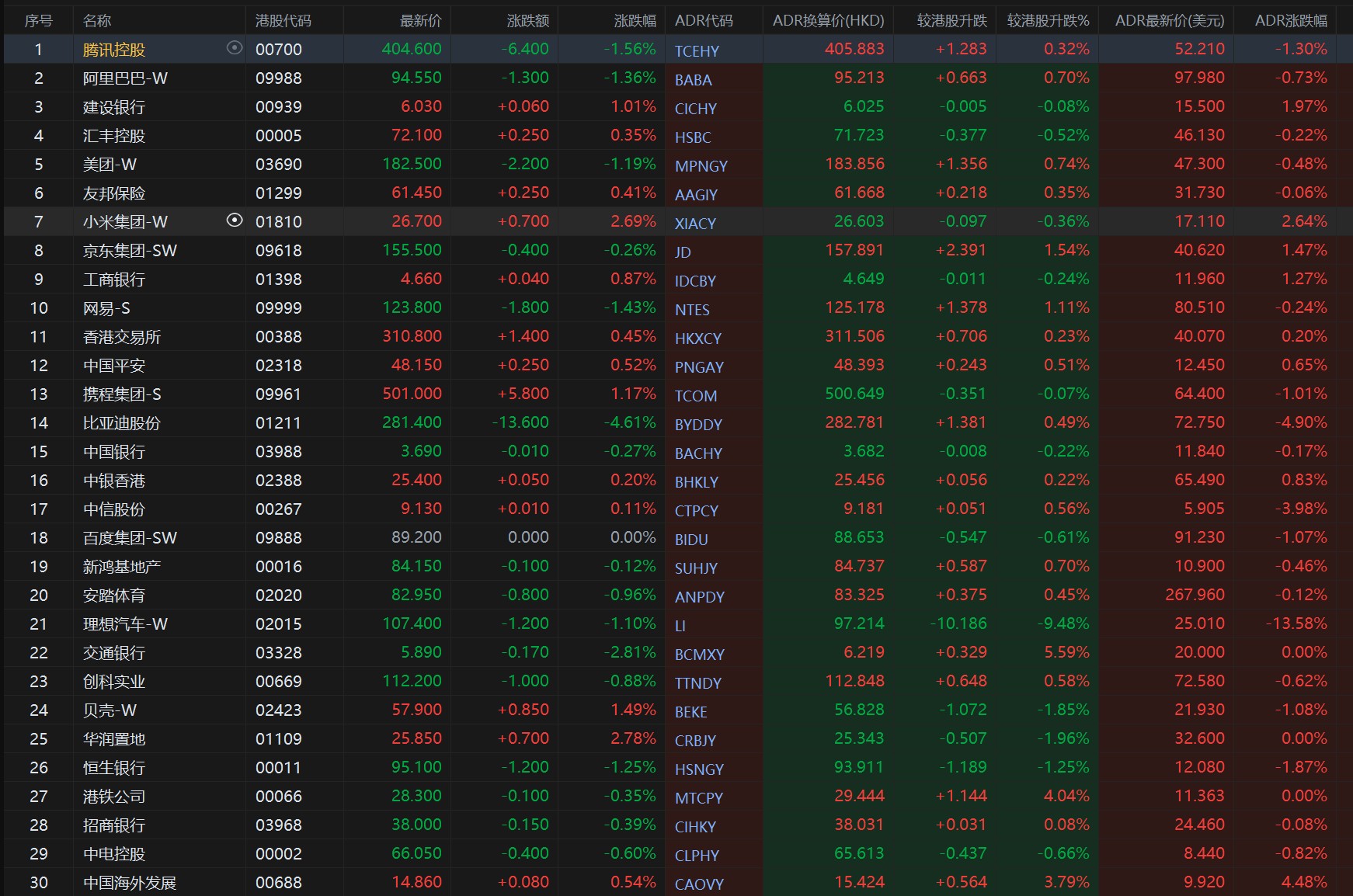The width and height of the screenshot is (1353, 896).
Task: Select stock name 建设银行
Action: coord(114,107)
